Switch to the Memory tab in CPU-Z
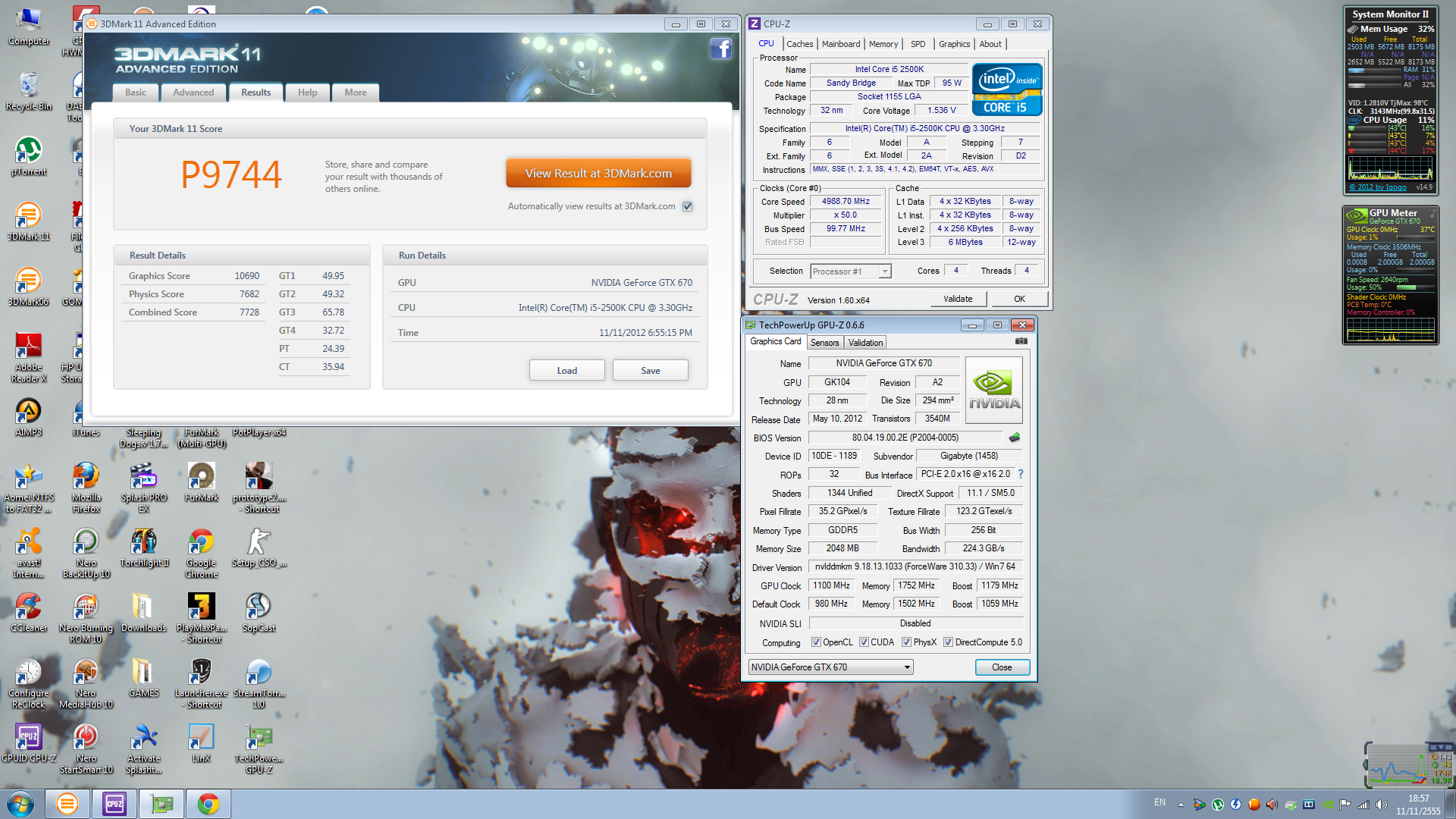Image resolution: width=1456 pixels, height=819 pixels. click(883, 44)
